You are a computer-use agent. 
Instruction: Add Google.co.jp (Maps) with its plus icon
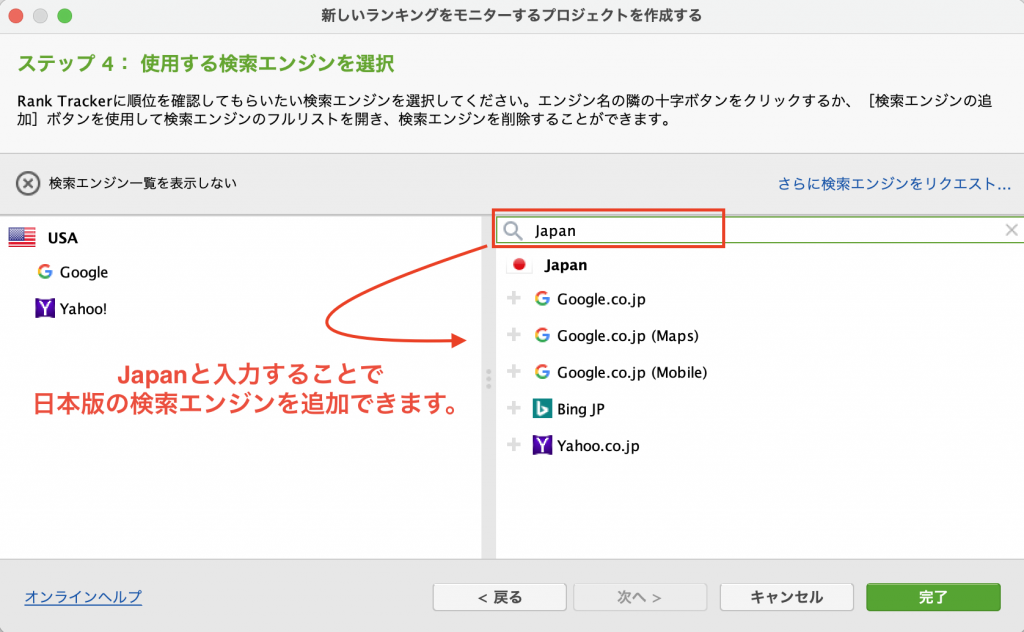pyautogui.click(x=514, y=335)
